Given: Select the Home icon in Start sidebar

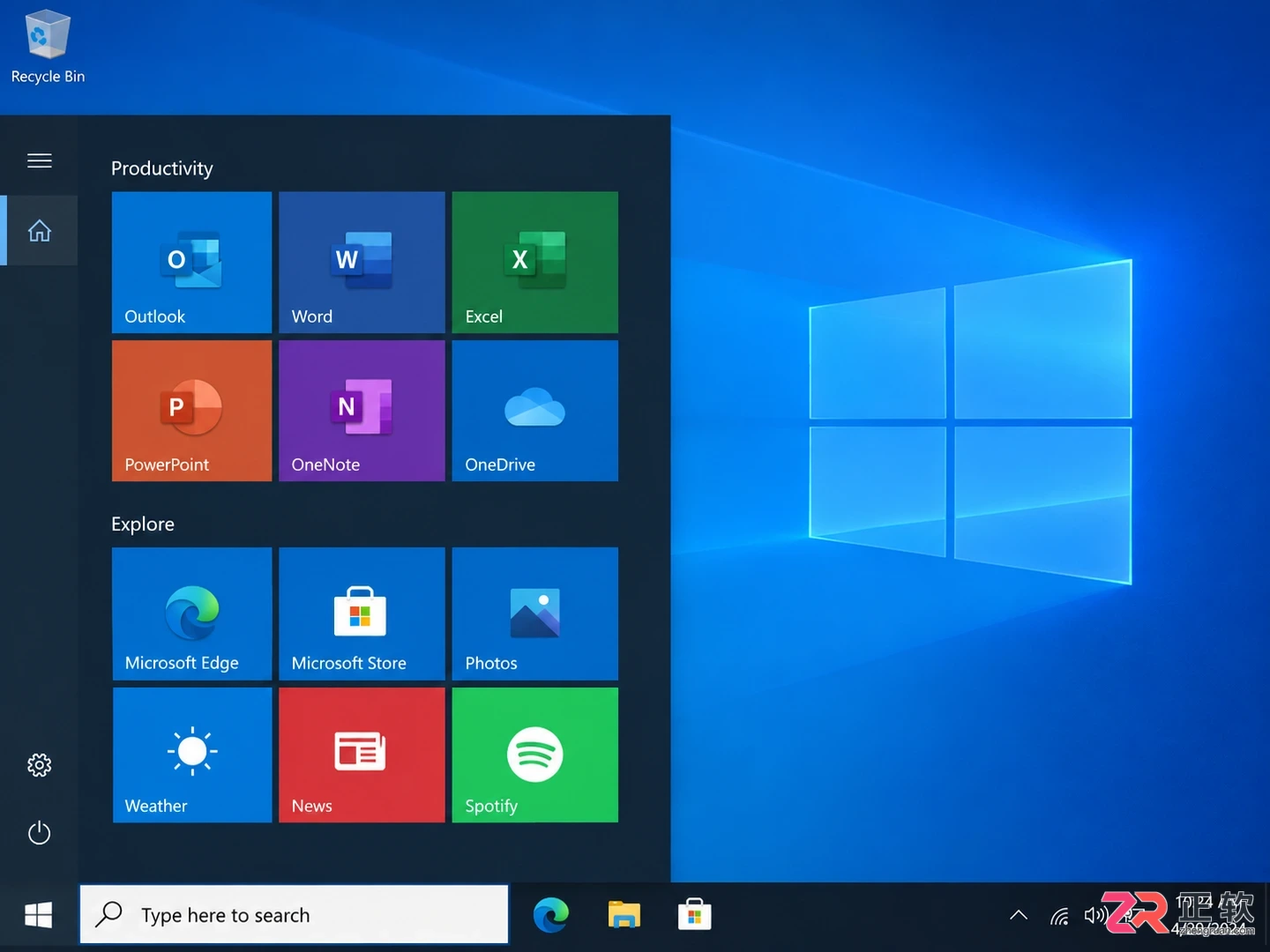Looking at the screenshot, I should [x=39, y=231].
